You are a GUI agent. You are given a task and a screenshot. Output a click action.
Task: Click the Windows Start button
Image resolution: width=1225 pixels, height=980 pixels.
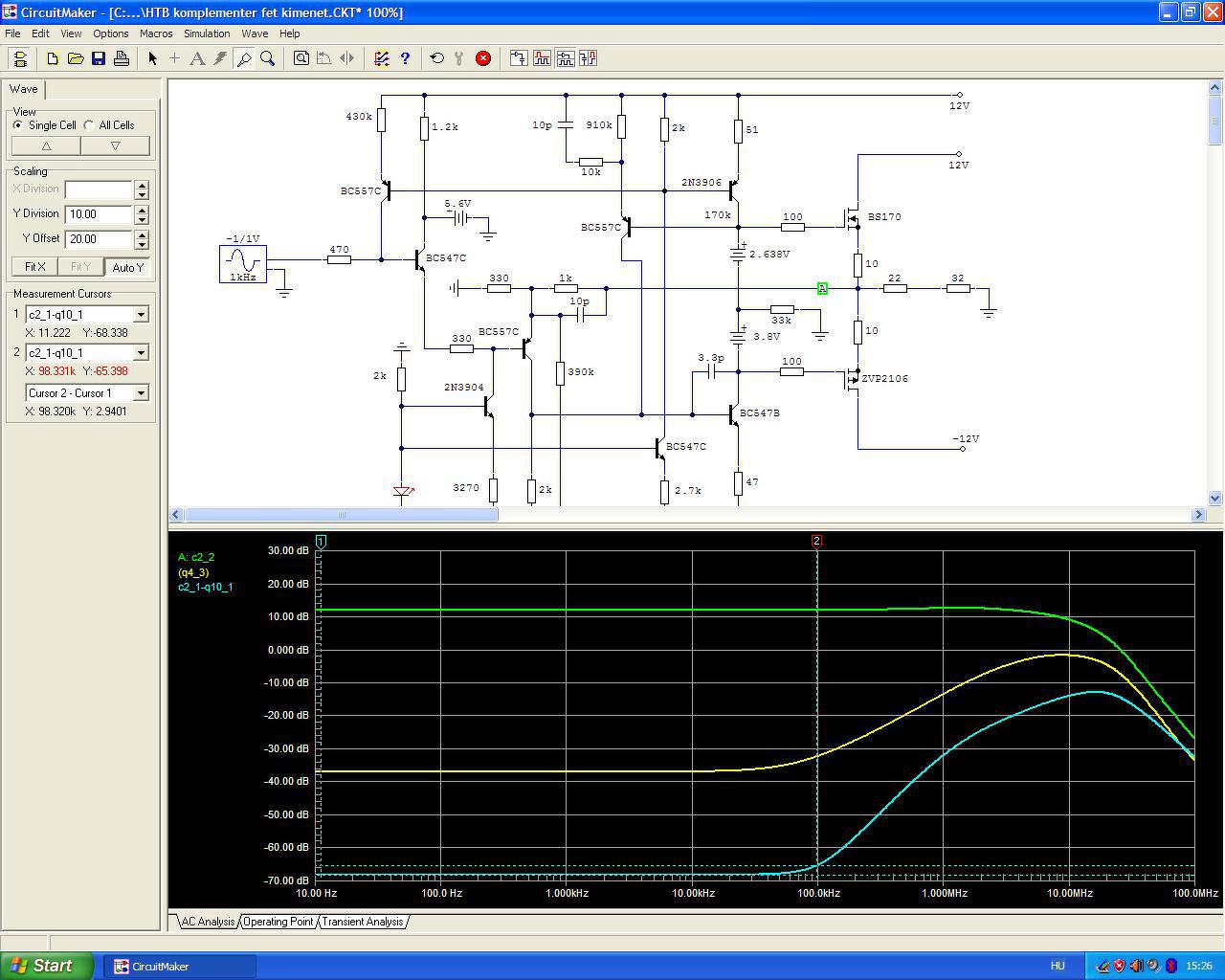point(47,966)
